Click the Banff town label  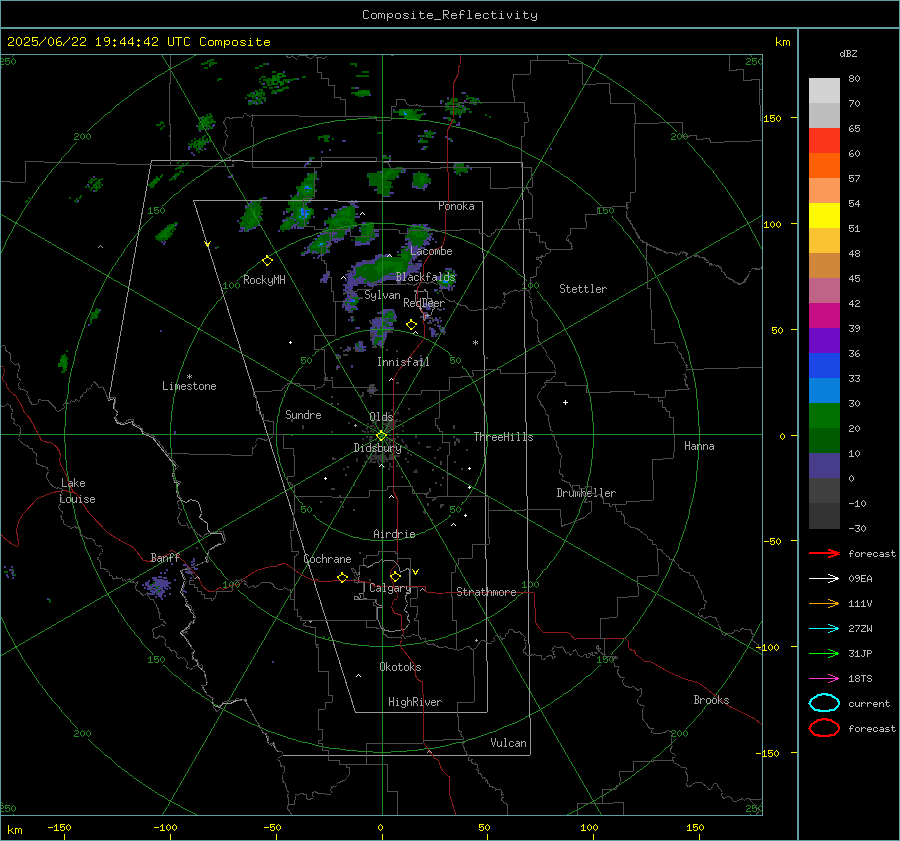tap(165, 558)
